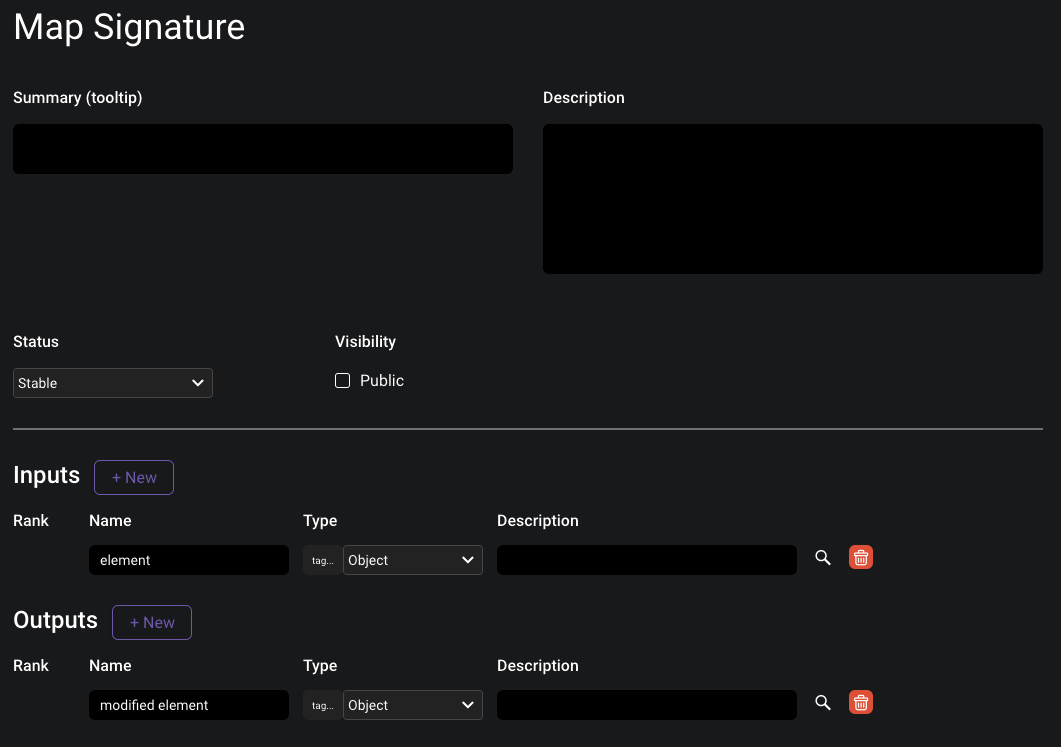This screenshot has width=1061, height=747.
Task: Expand the Object type dropdown for modified element
Action: pyautogui.click(x=412, y=705)
